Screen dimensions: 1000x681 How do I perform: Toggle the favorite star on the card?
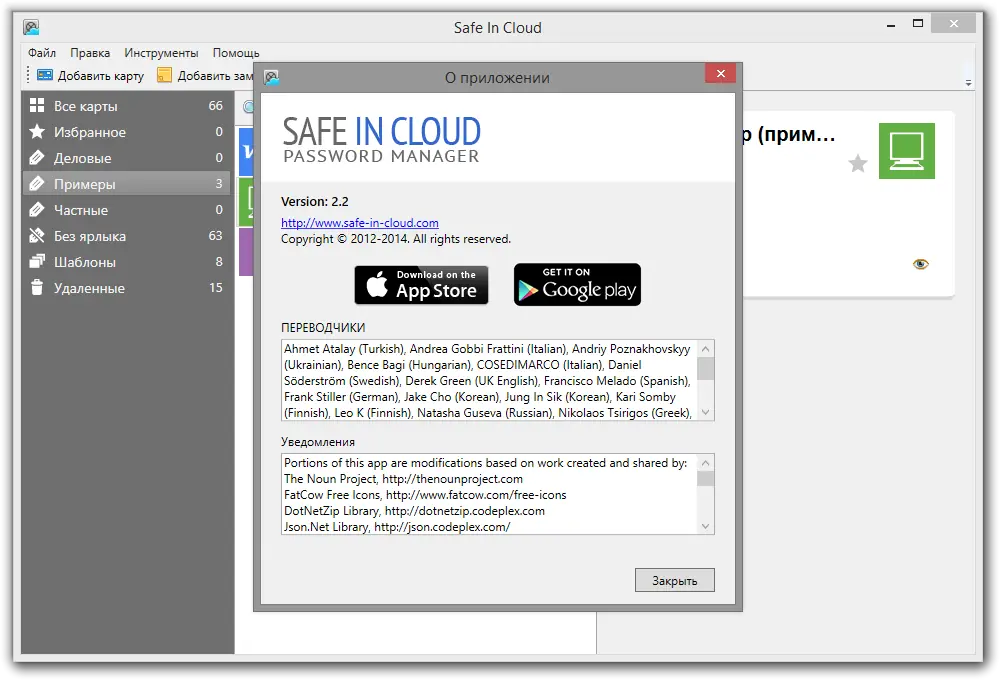[x=858, y=164]
